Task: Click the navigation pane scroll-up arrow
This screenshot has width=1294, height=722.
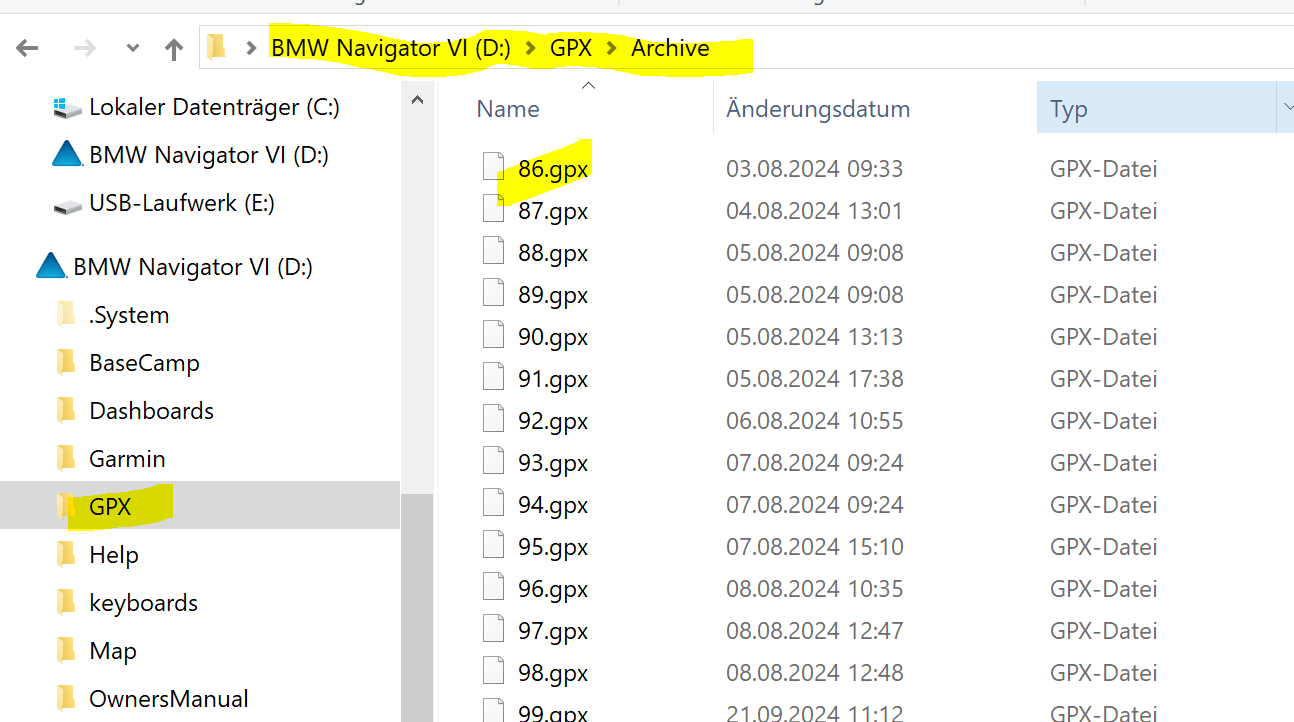Action: coord(418,100)
